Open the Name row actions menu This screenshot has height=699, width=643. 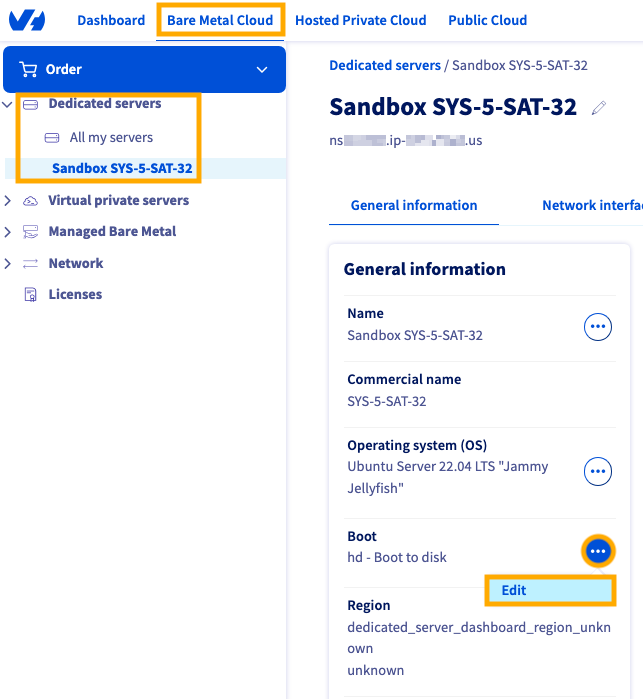598,327
